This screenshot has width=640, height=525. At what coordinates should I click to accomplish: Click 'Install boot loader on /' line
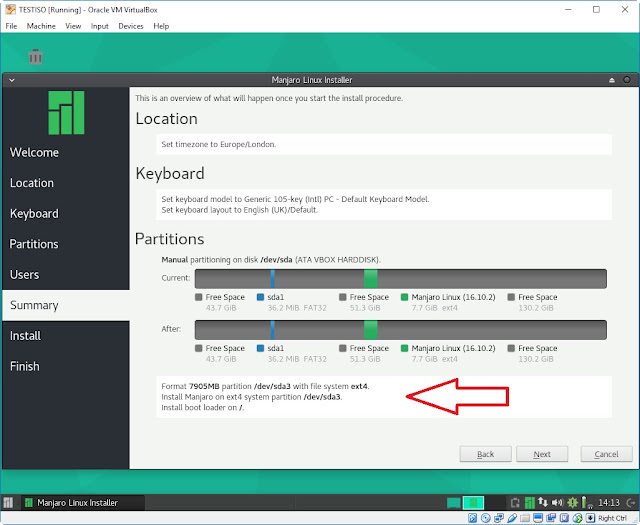pos(203,407)
